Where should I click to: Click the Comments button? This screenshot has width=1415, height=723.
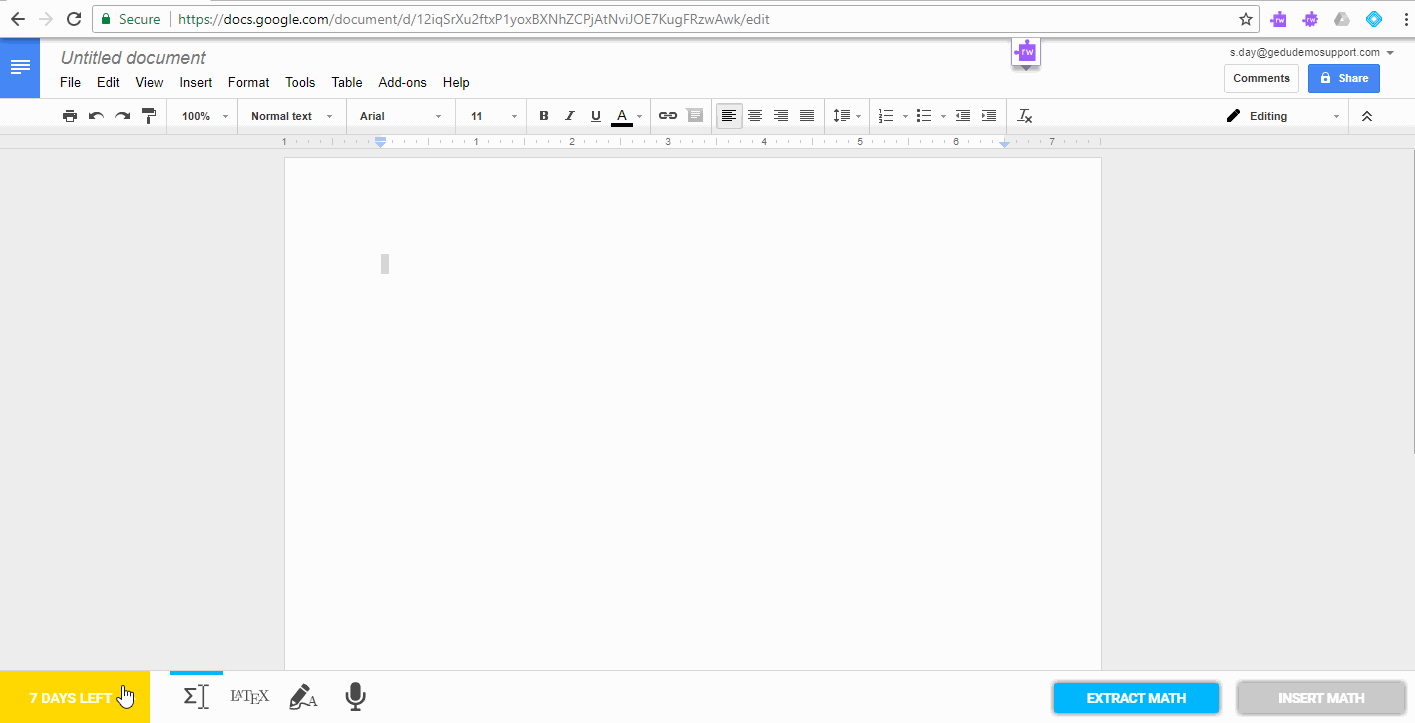coord(1261,78)
